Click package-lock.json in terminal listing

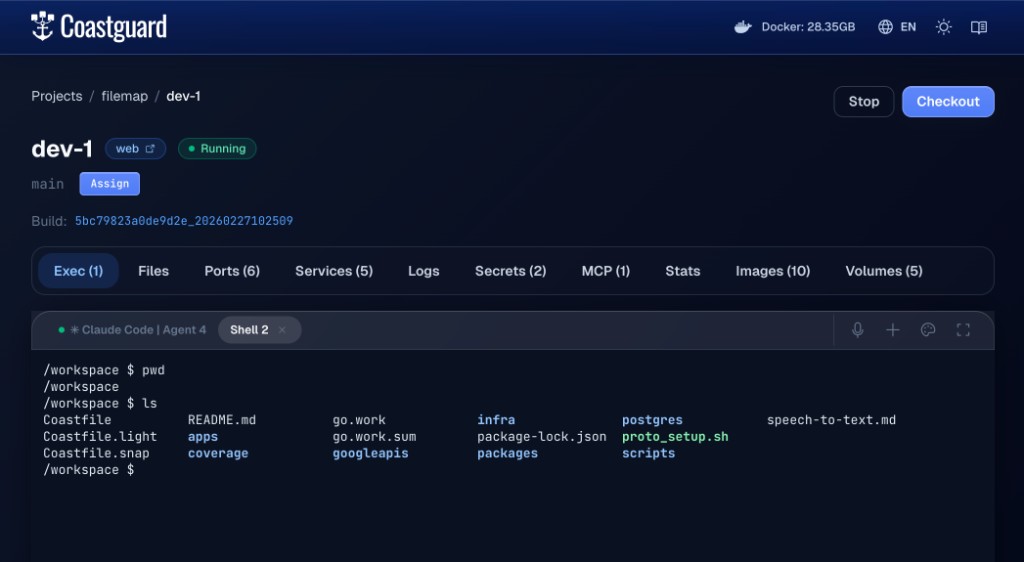point(541,437)
